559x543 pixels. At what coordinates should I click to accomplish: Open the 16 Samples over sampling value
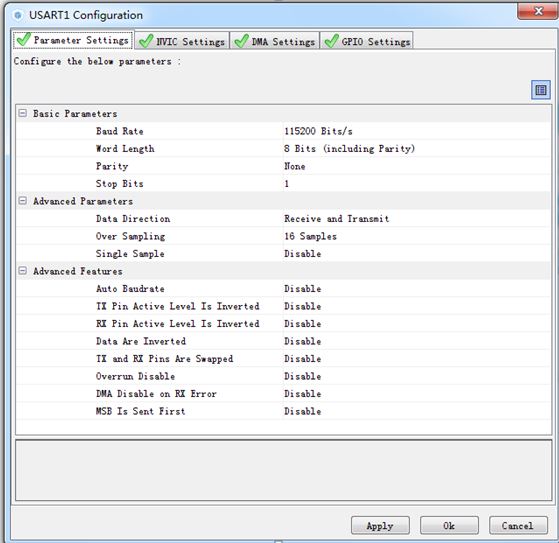point(310,236)
